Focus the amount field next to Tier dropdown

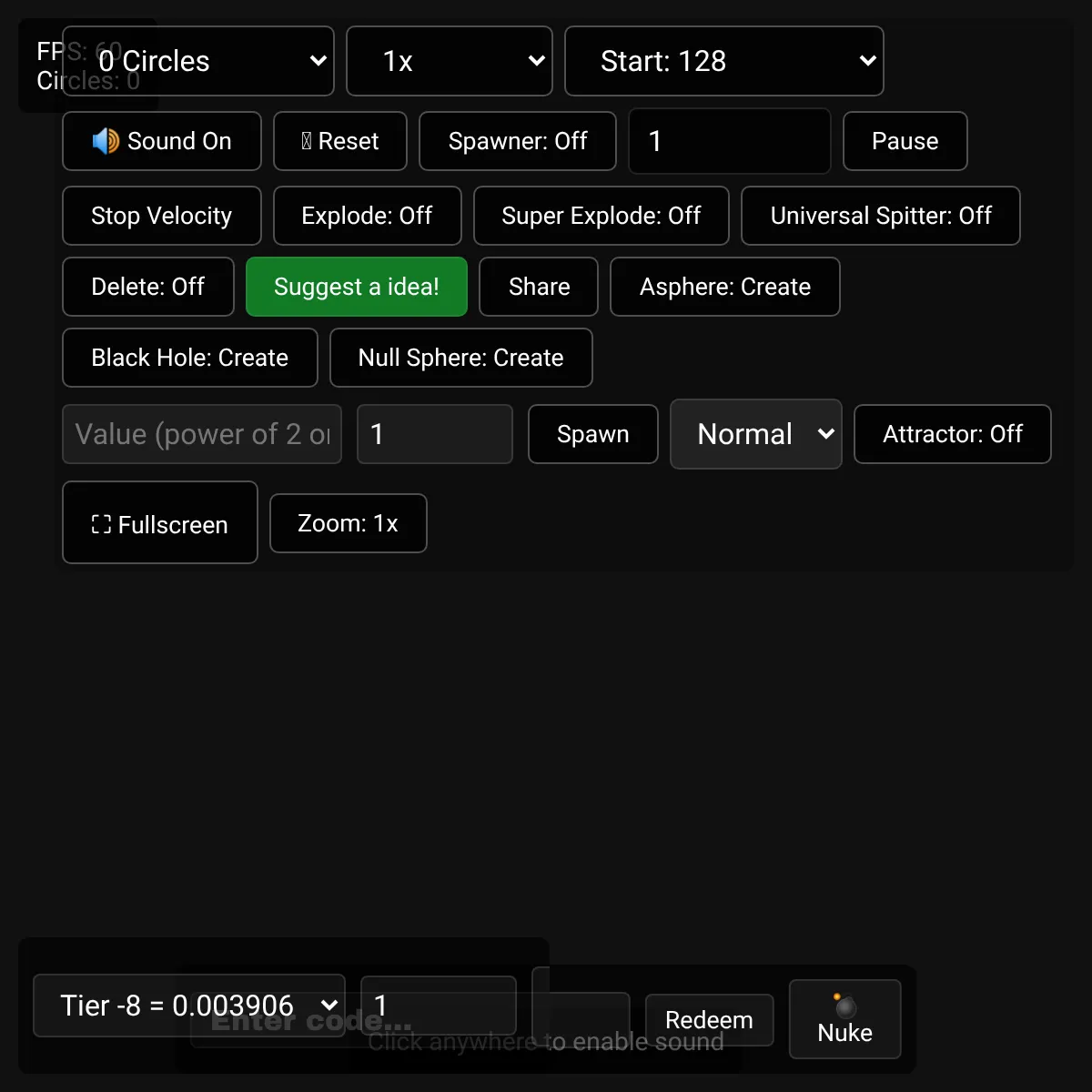click(439, 1006)
